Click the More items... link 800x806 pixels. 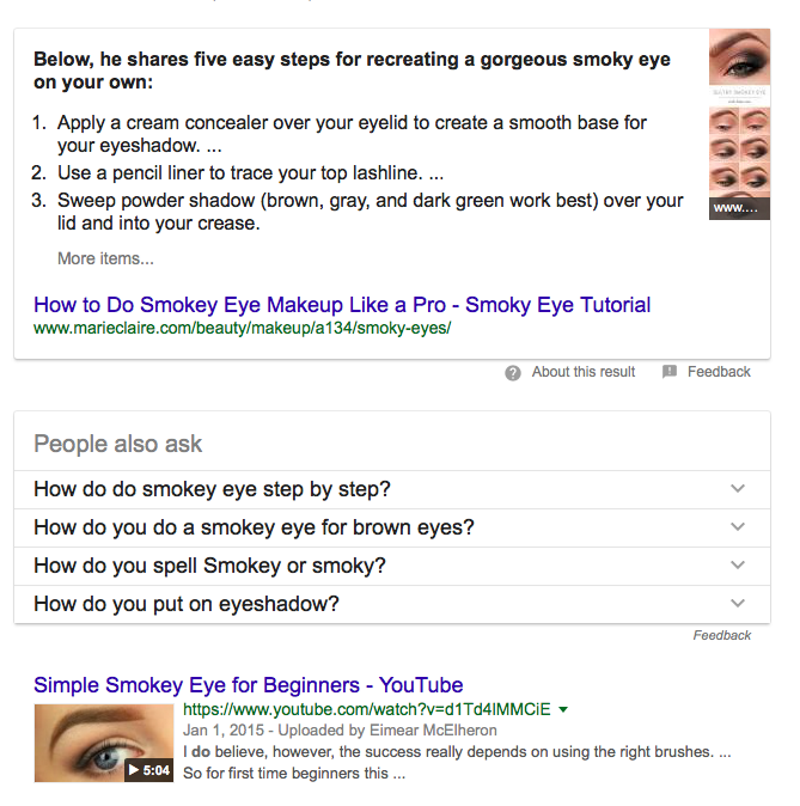click(x=105, y=259)
